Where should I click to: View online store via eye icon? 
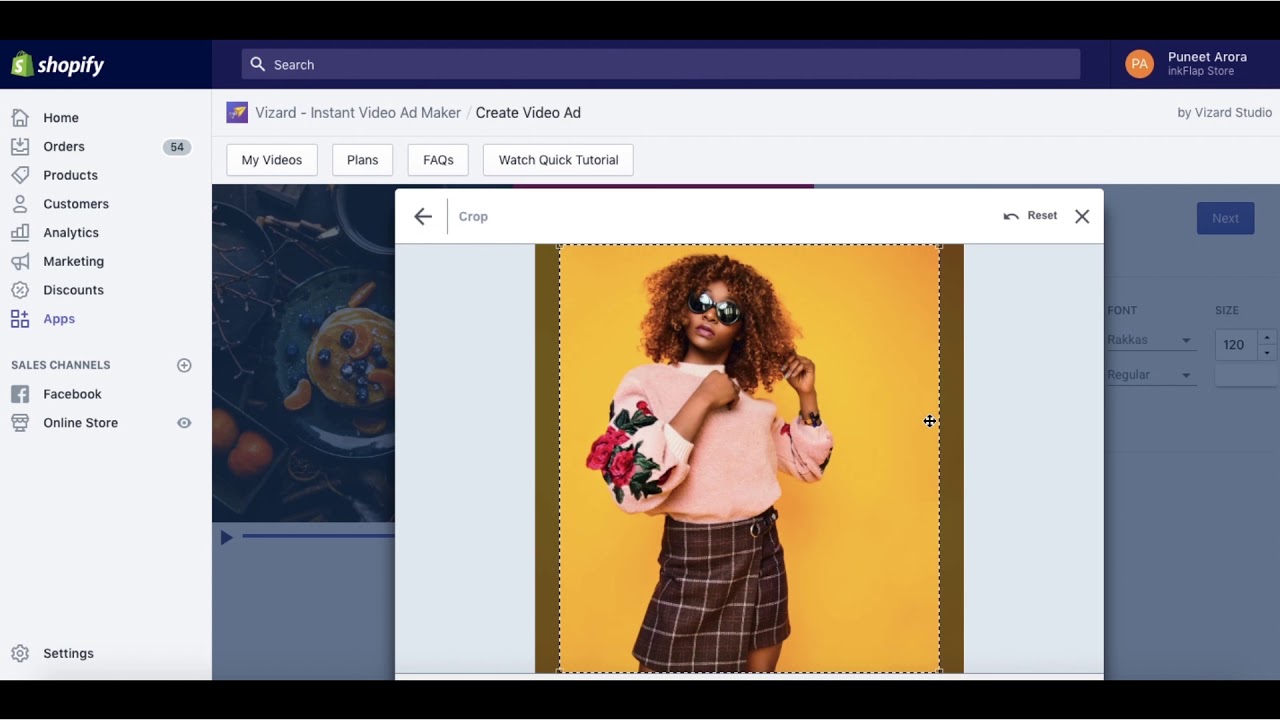pos(184,423)
